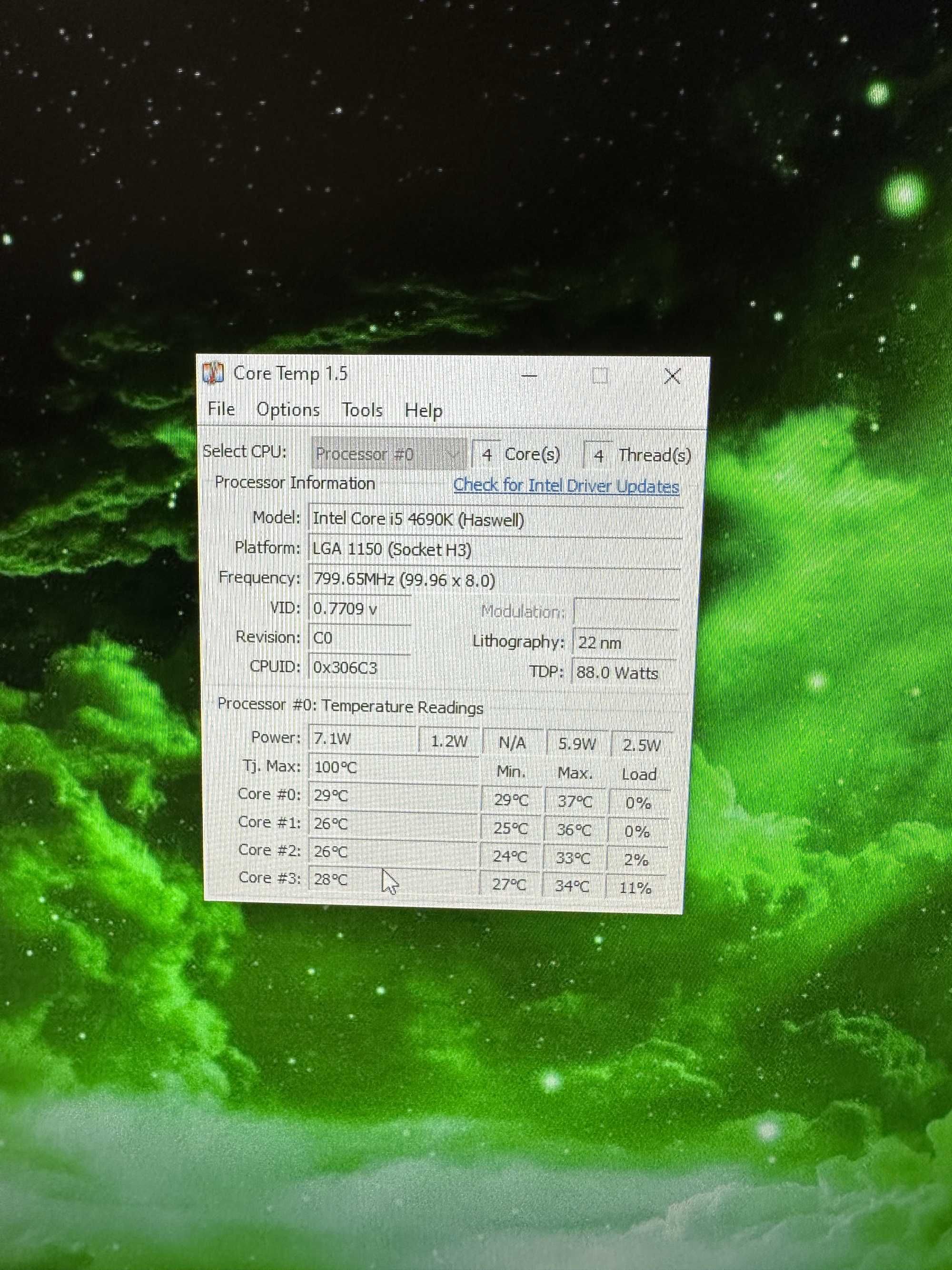Viewport: 952px width, 1270px height.
Task: Click the Power value 7.1W
Action: point(363,739)
